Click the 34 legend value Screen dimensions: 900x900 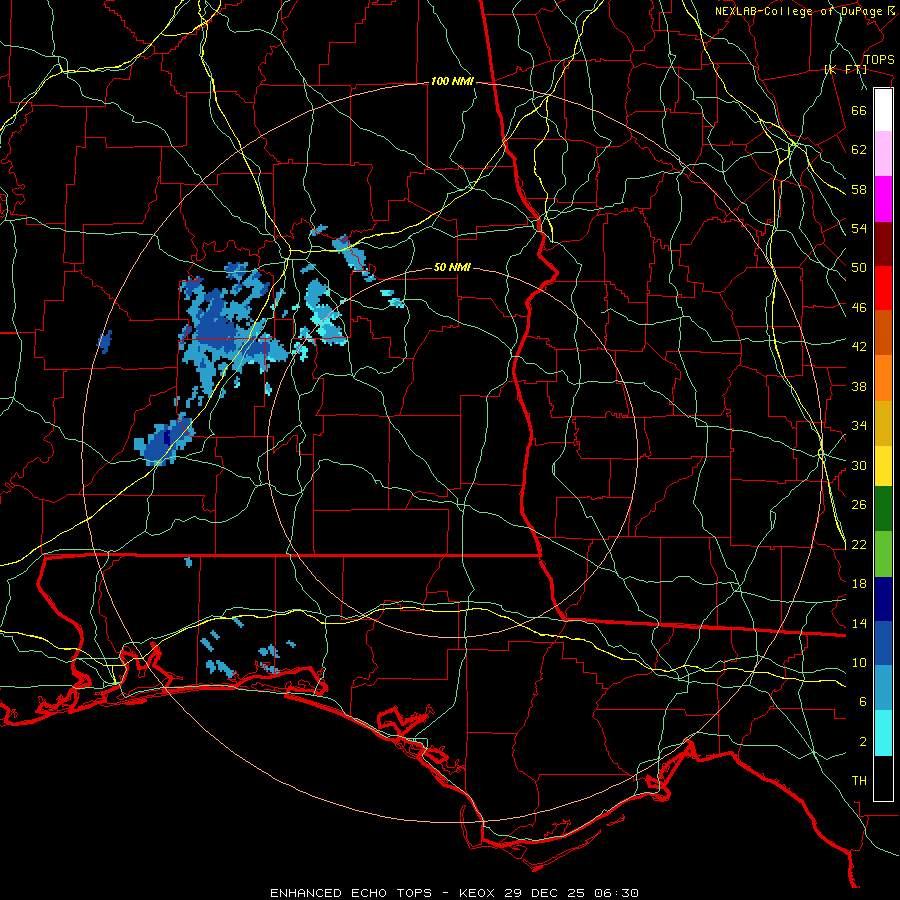[859, 426]
